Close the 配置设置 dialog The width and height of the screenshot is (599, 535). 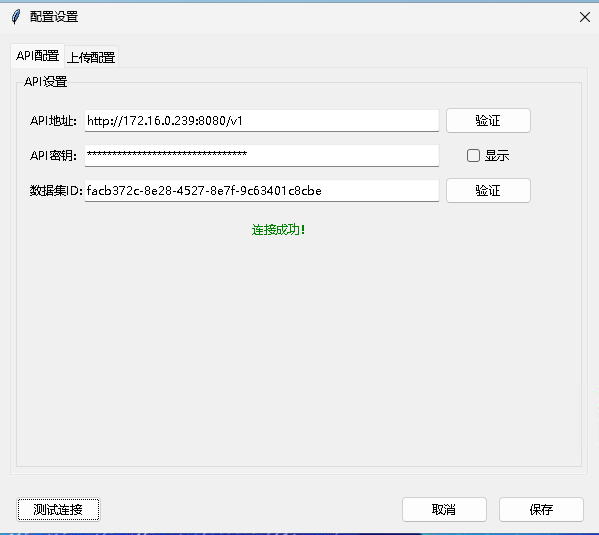pyautogui.click(x=585, y=17)
